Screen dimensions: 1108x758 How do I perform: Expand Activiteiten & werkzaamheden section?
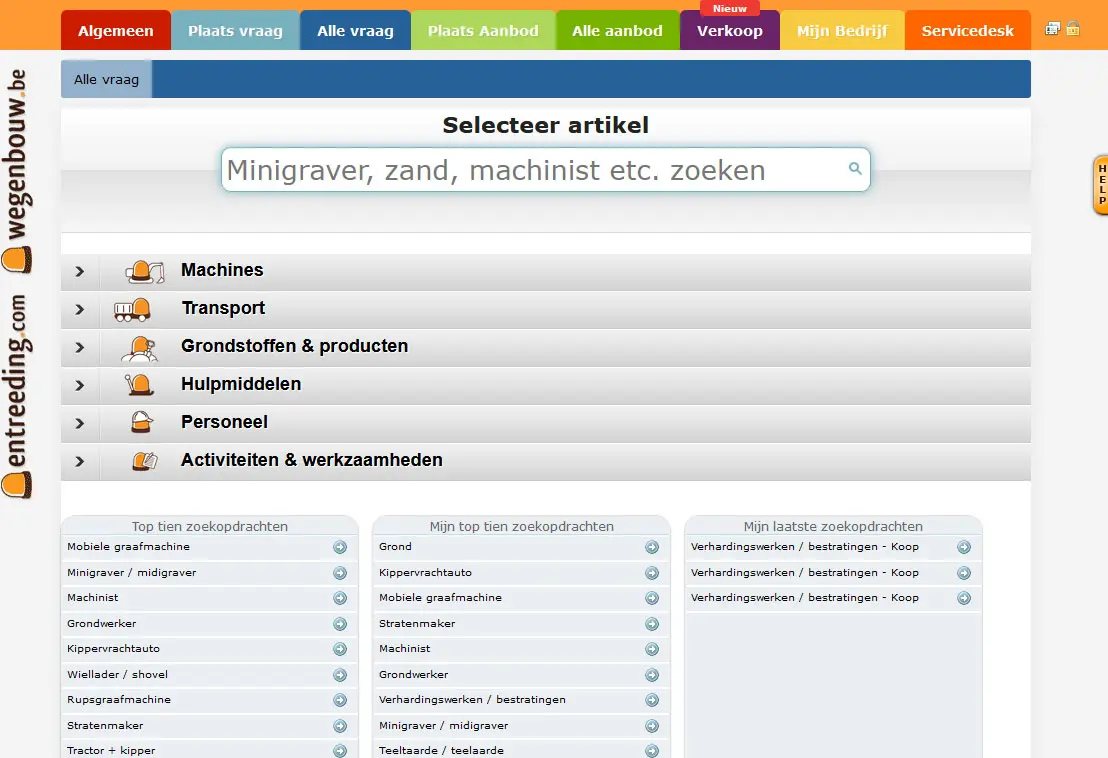click(x=80, y=461)
